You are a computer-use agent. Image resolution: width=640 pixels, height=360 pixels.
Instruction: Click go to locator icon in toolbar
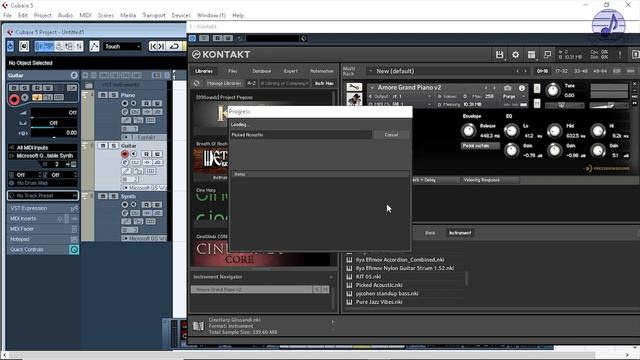point(157,46)
